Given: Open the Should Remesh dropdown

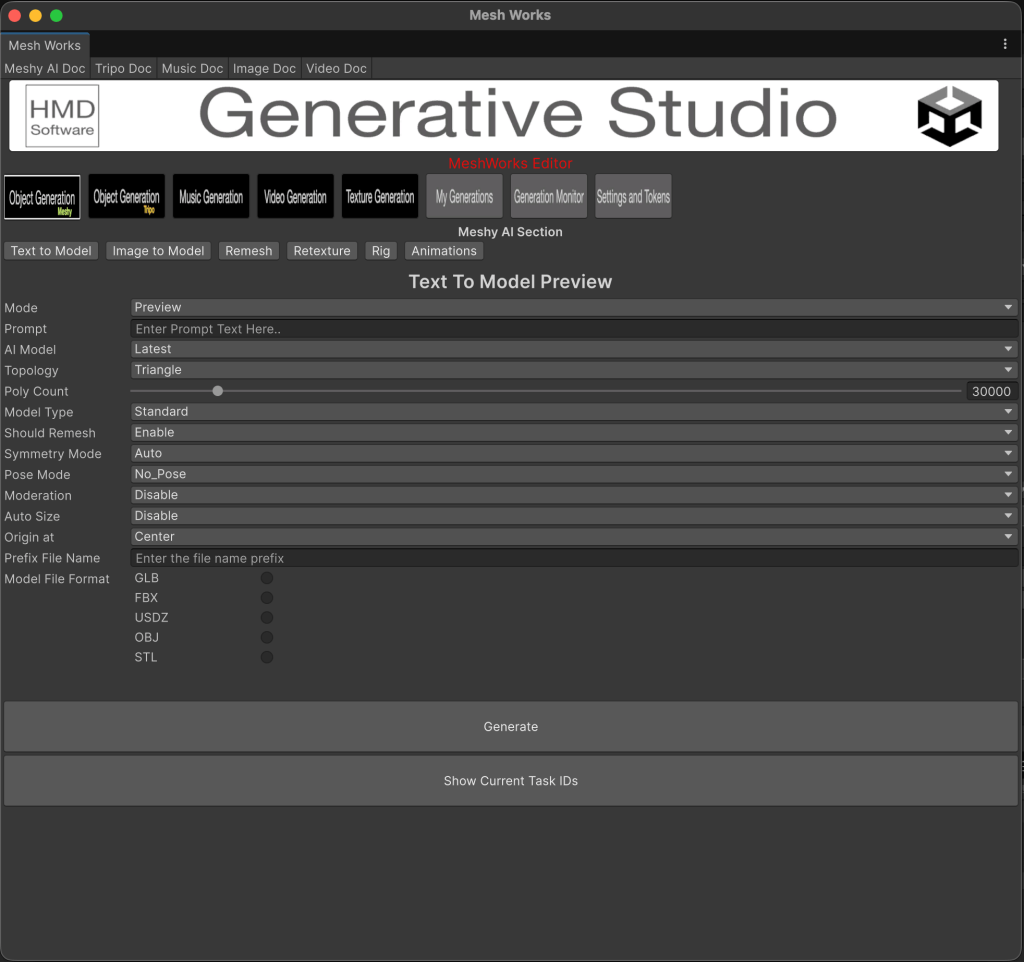Looking at the screenshot, I should point(574,433).
